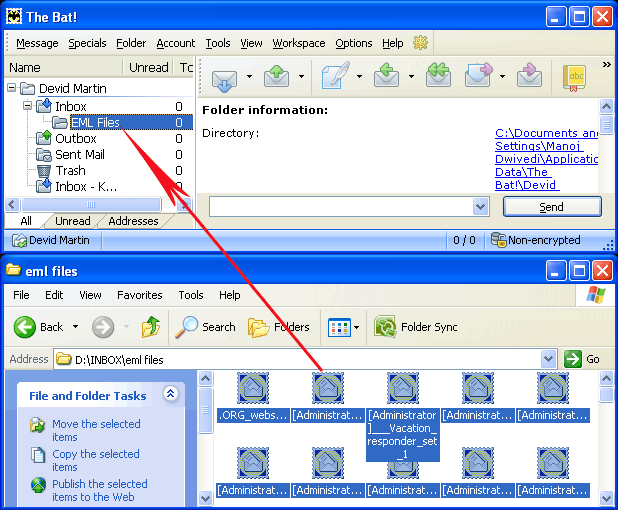The width and height of the screenshot is (618, 510).
Task: Open Favorites menu in eml files window
Action: click(140, 295)
